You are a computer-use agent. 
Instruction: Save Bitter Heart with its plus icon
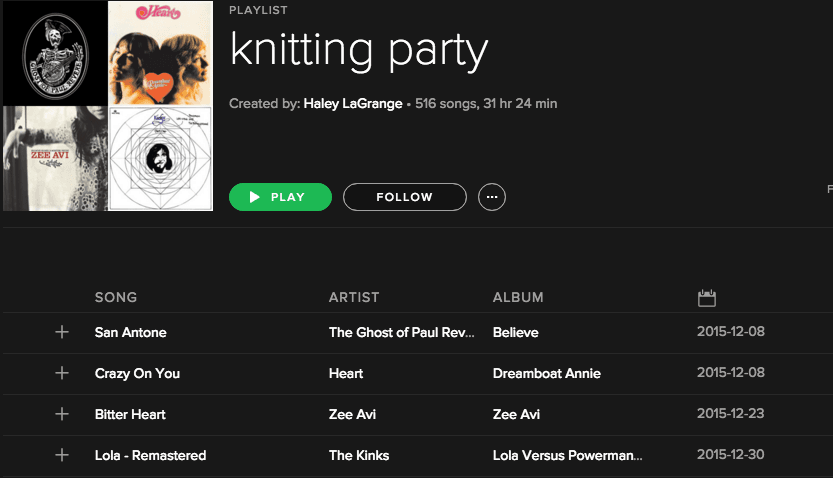coord(62,414)
